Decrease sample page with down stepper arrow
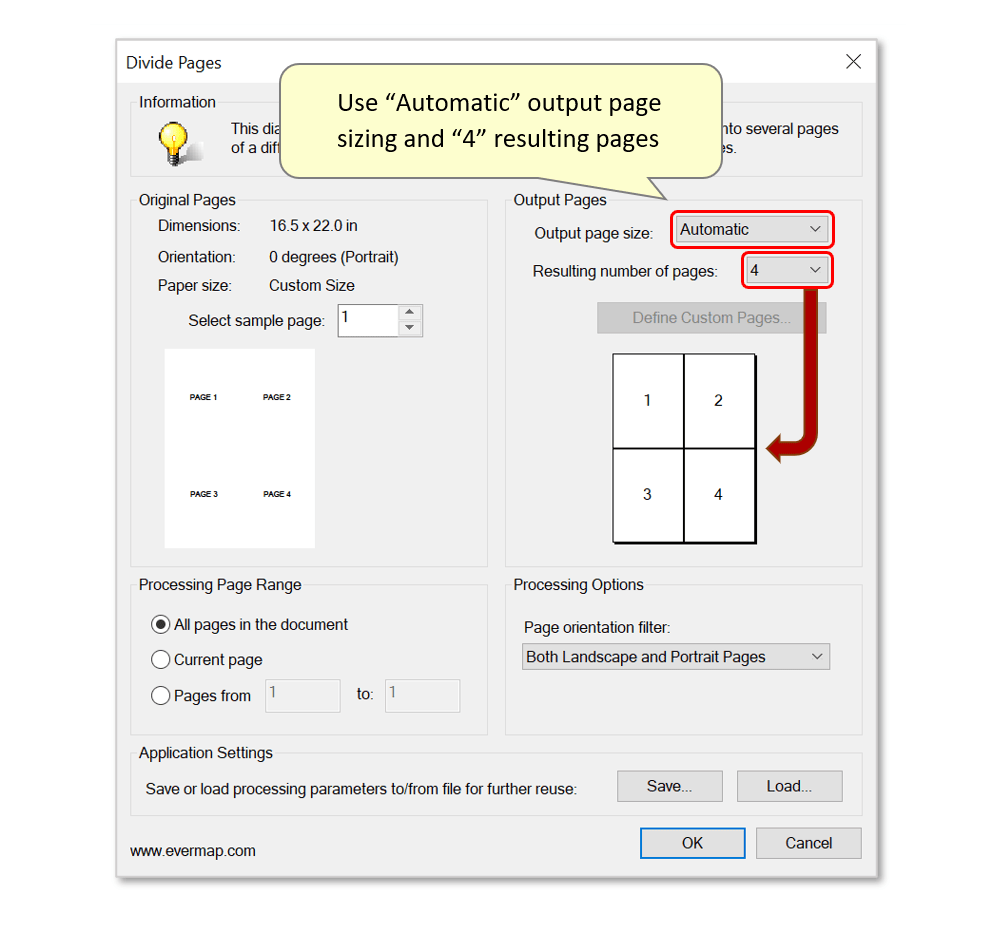Image resolution: width=1002 pixels, height=931 pixels. click(410, 326)
